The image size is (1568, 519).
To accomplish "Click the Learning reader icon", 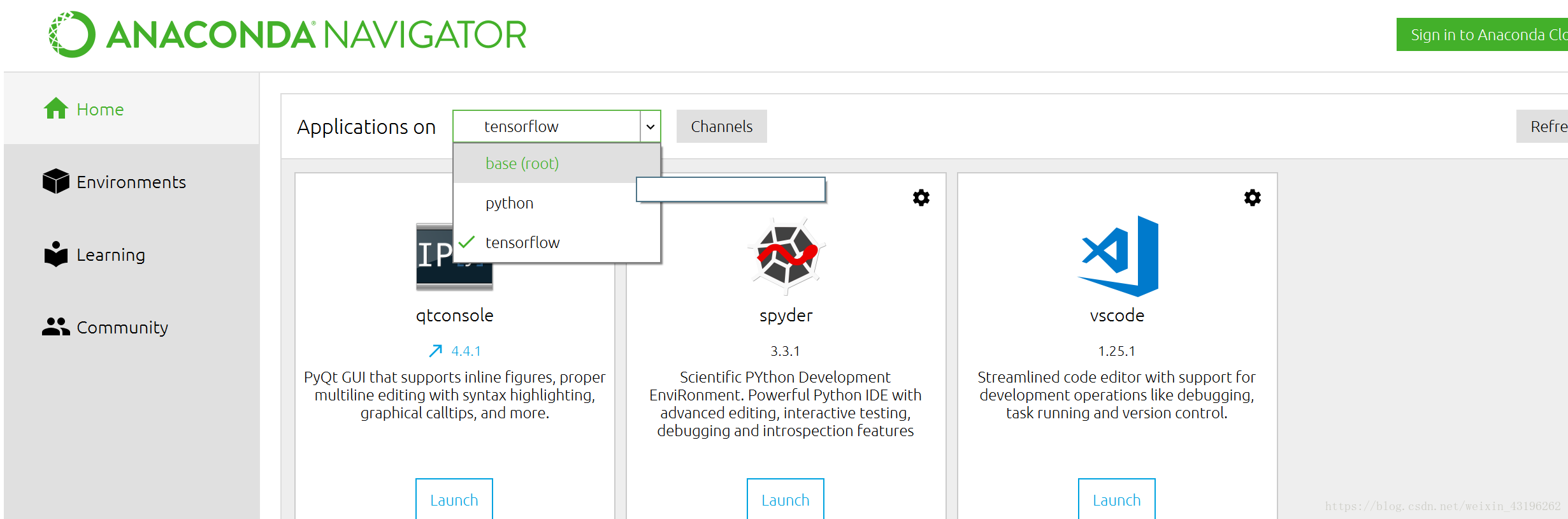I will (56, 254).
